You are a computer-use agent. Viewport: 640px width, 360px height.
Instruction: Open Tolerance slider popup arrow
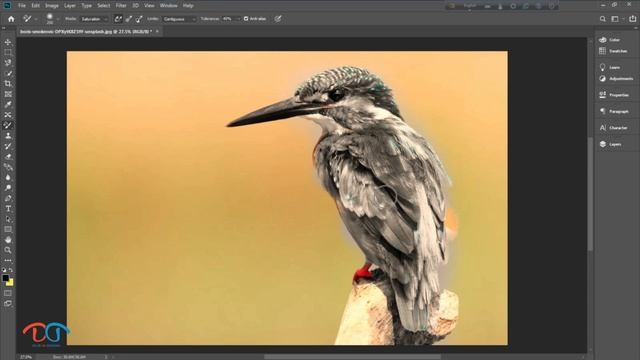pyautogui.click(x=238, y=19)
